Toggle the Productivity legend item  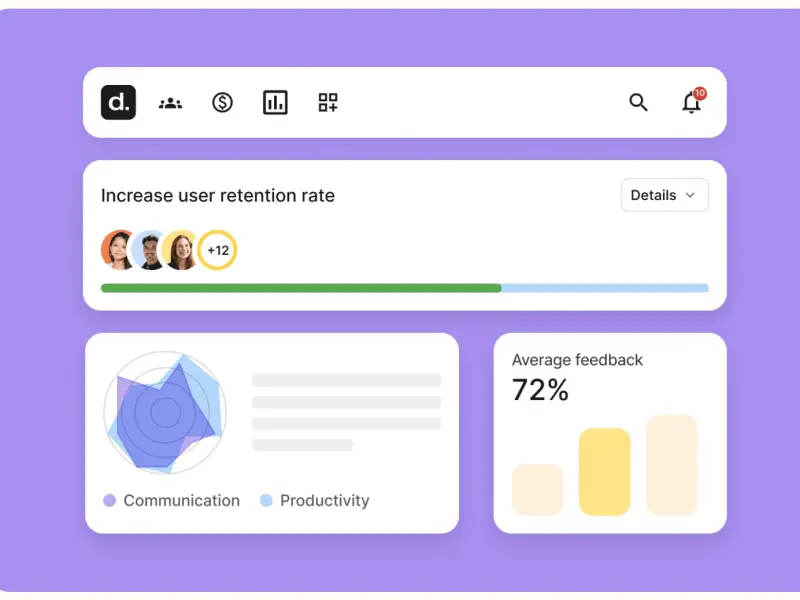(315, 500)
